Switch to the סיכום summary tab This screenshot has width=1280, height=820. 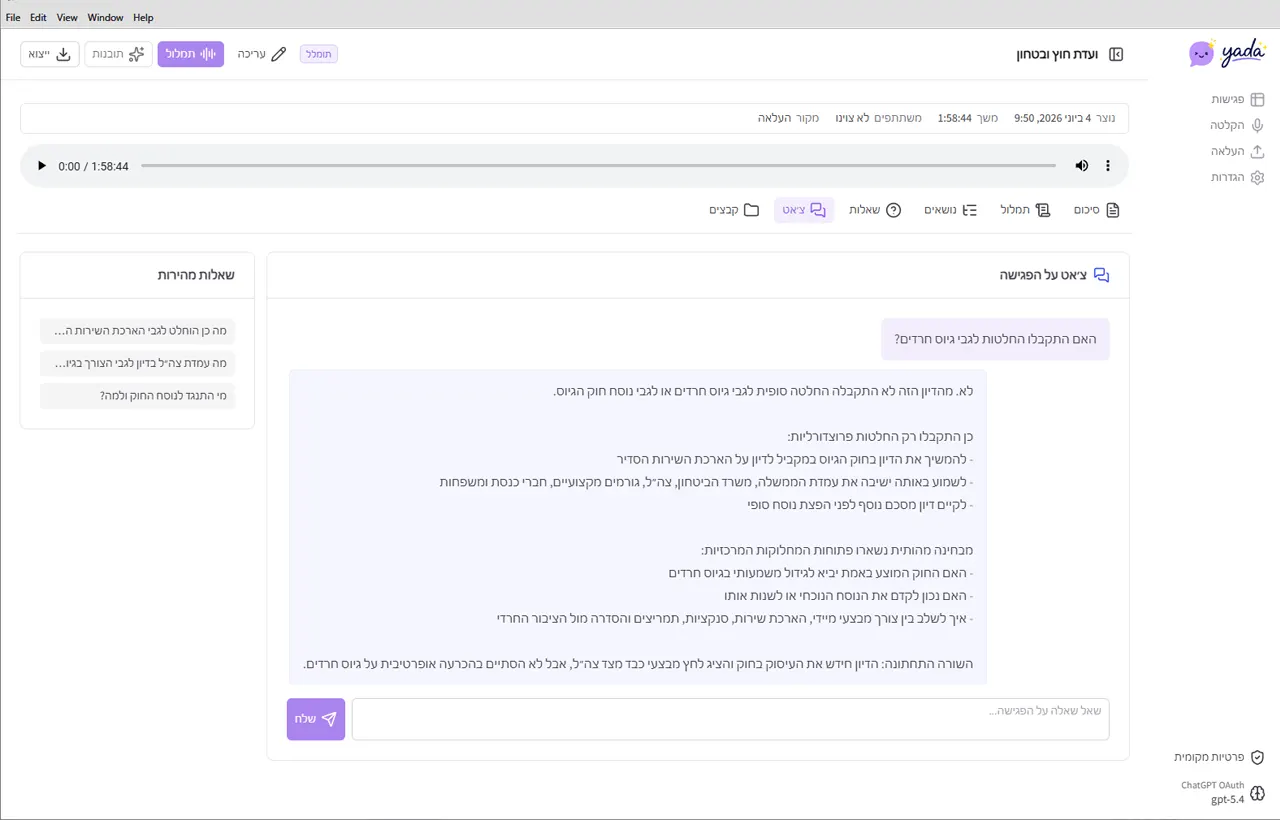coord(1098,210)
